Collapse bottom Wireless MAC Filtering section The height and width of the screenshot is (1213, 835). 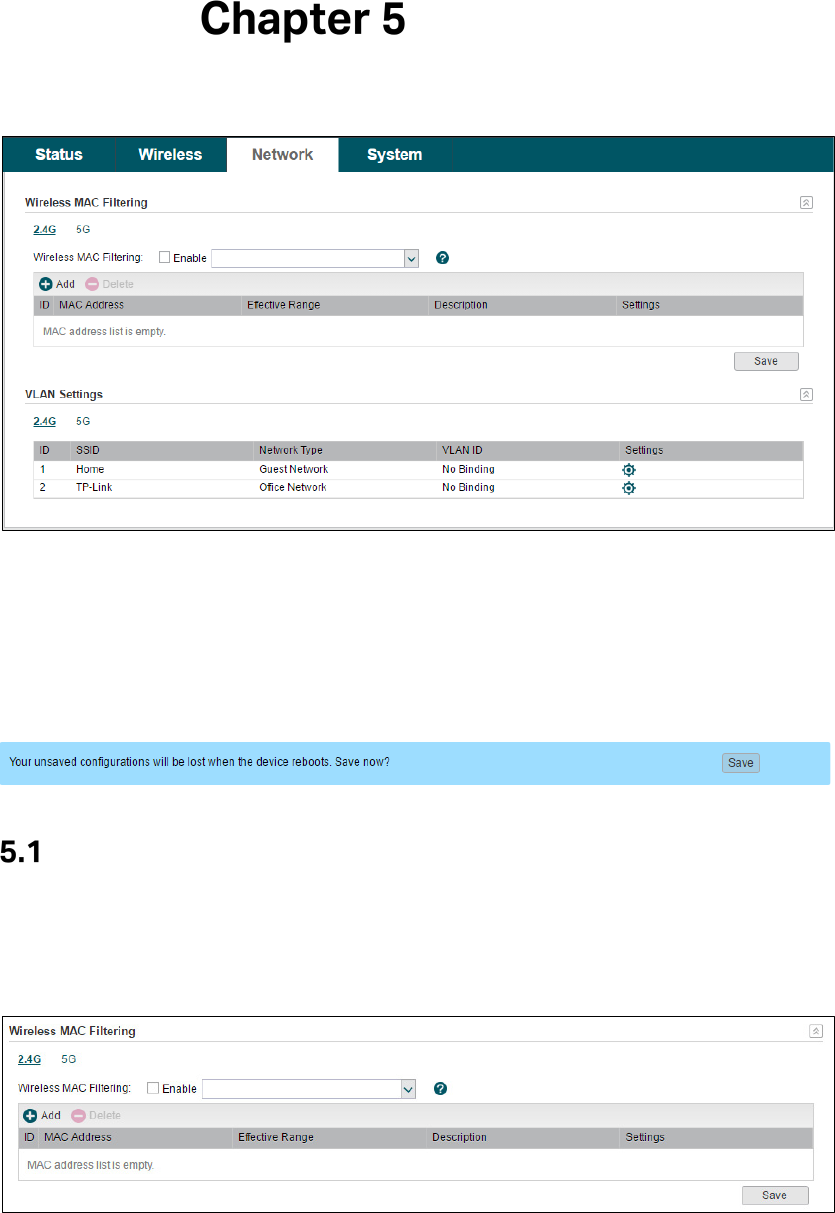816,1031
